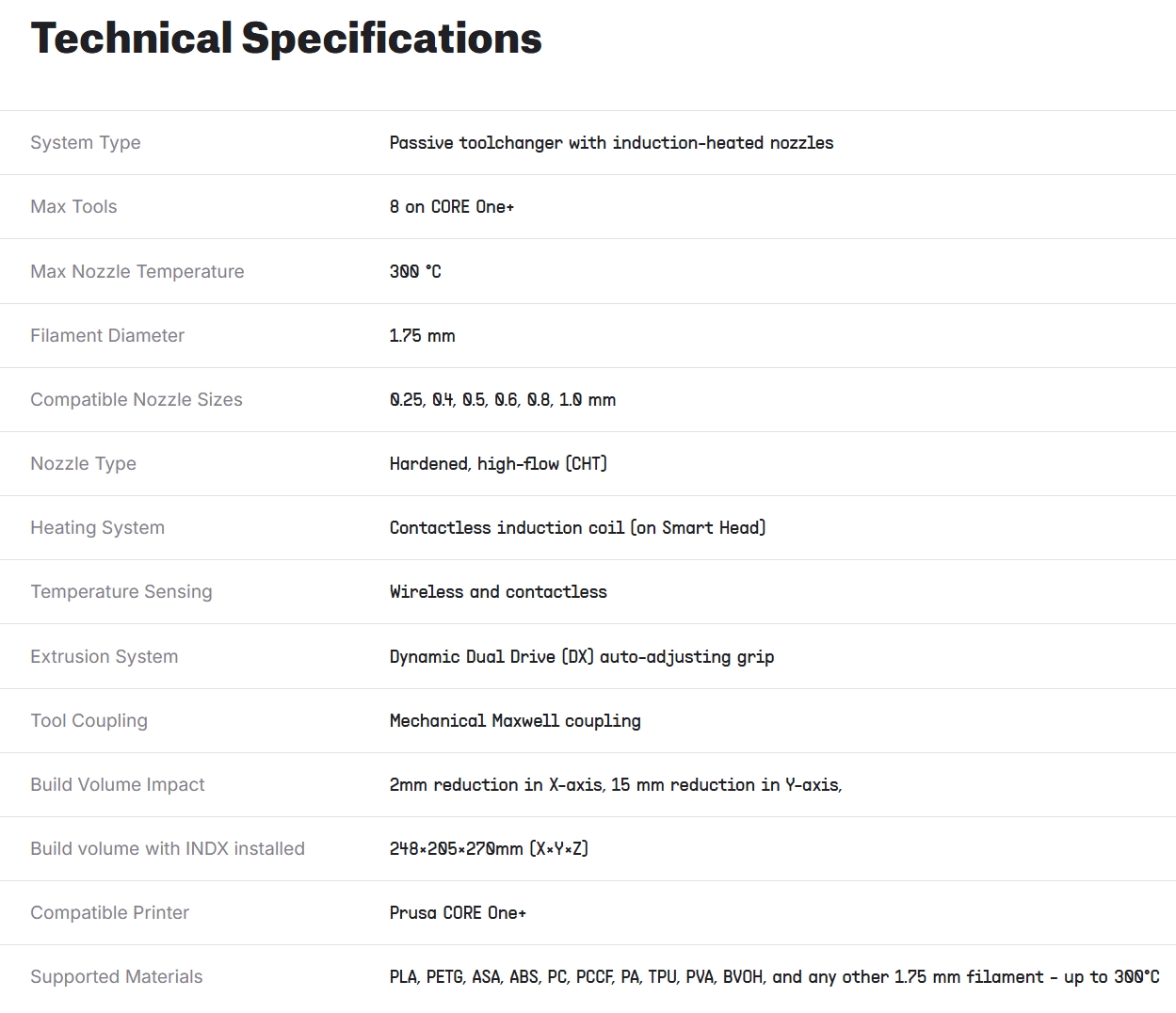Click the Max Nozzle Temperature label

tap(137, 272)
